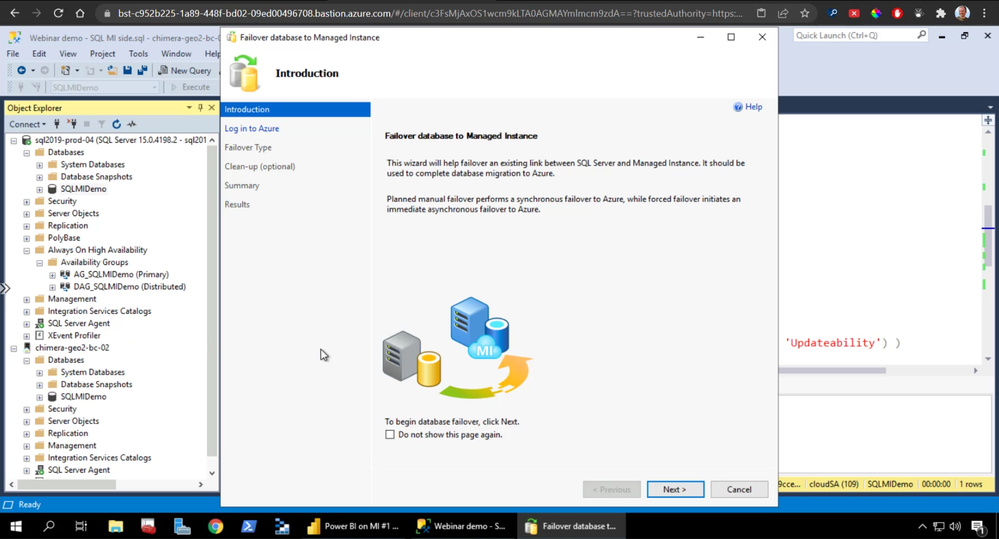Viewport: 999px width, 539px height.
Task: Open Task View on the taskbar
Action: point(81,526)
